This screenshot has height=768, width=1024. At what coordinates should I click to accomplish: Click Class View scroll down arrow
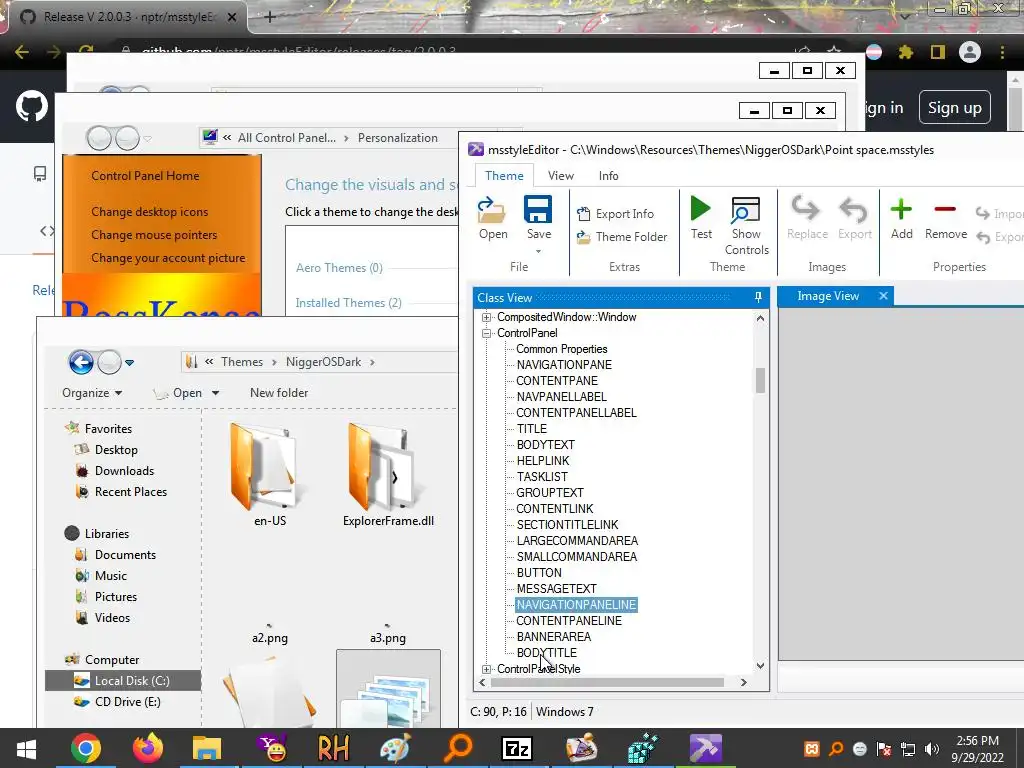pyautogui.click(x=760, y=665)
